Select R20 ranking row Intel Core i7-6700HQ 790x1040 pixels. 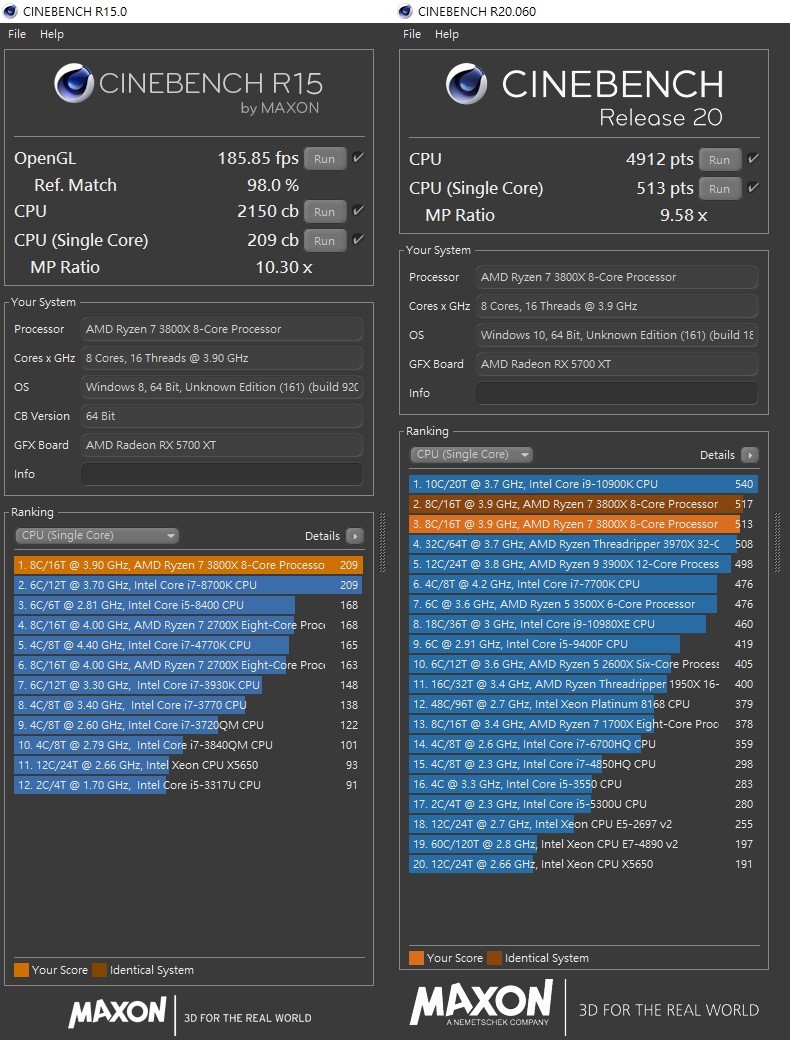tap(584, 744)
